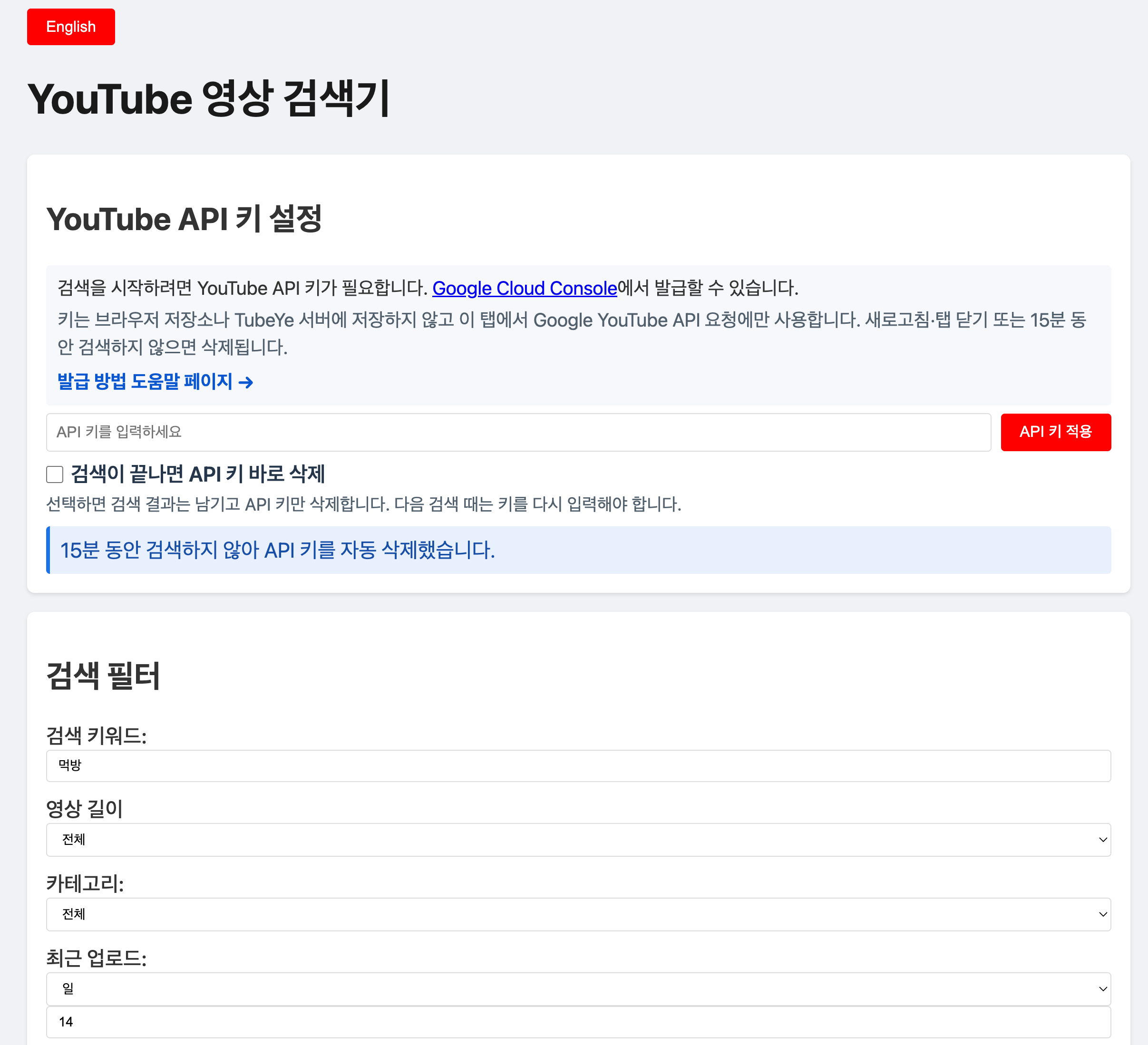Click the 검색 키워드 input containing 먹방
Image resolution: width=1148 pixels, height=1045 pixels.
point(578,765)
